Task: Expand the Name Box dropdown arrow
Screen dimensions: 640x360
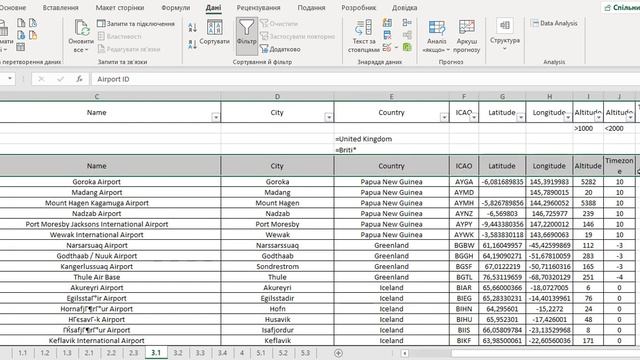Action: (x=9, y=78)
